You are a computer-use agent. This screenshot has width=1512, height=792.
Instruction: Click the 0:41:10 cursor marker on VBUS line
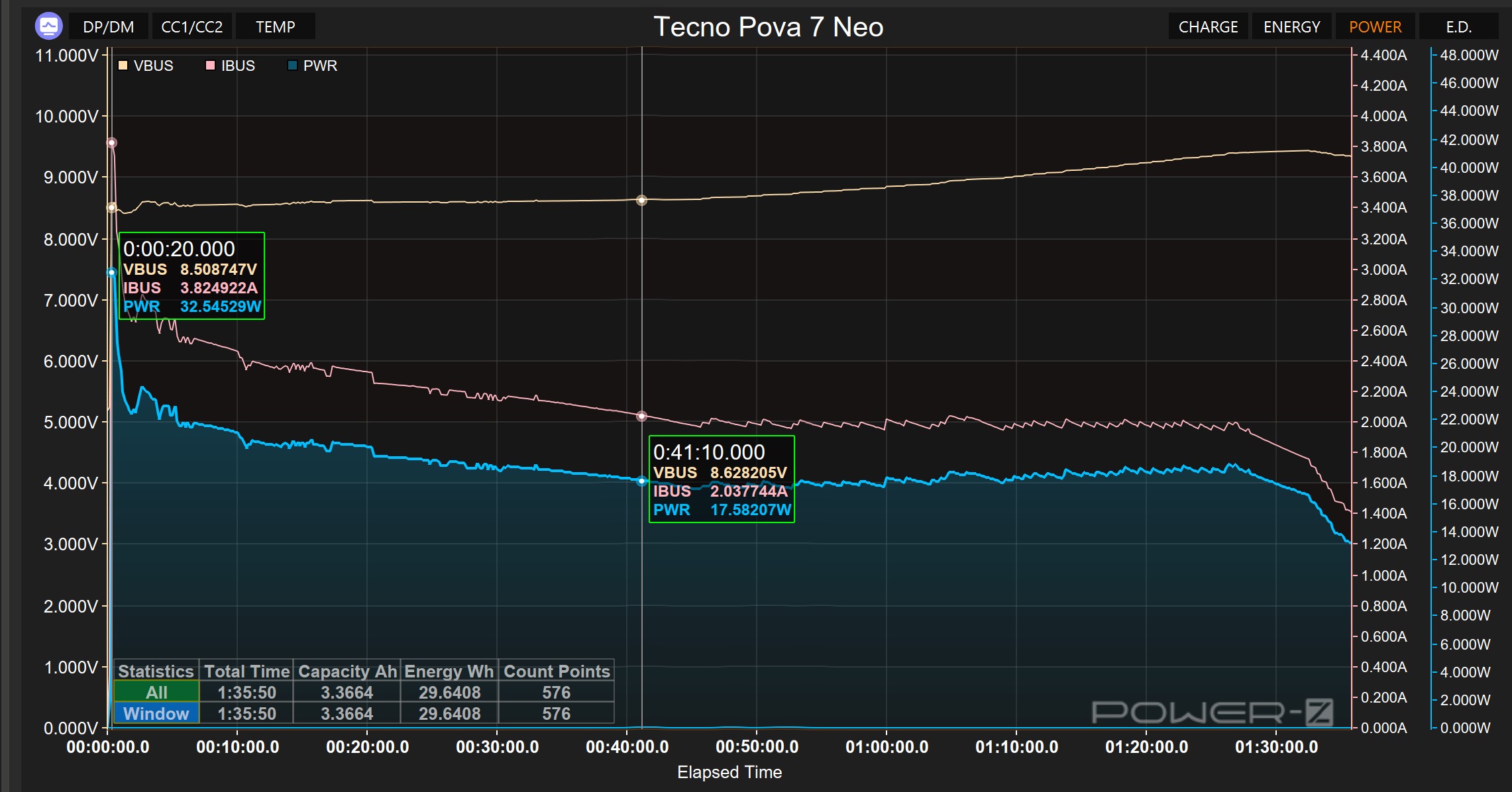[x=641, y=200]
